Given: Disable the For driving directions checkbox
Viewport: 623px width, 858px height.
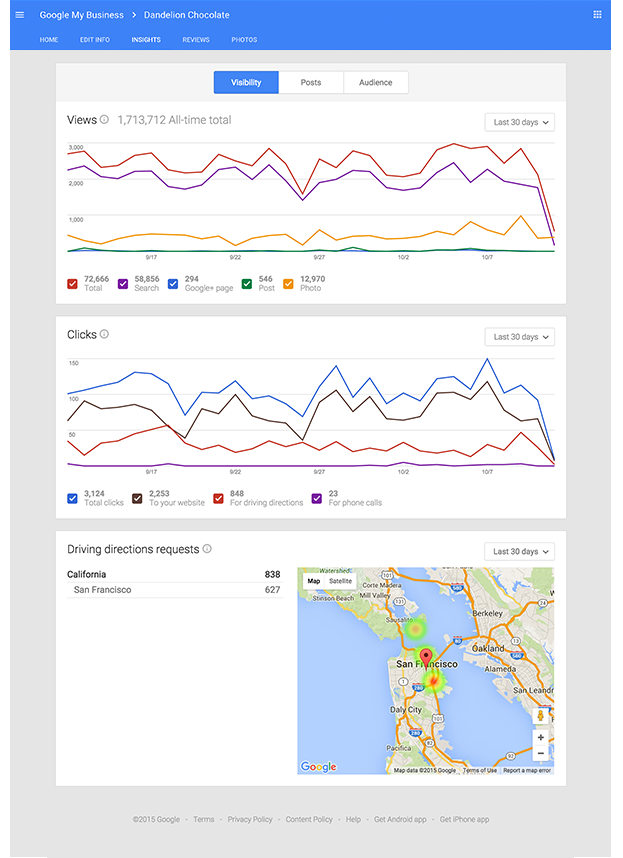Looking at the screenshot, I should coord(218,498).
